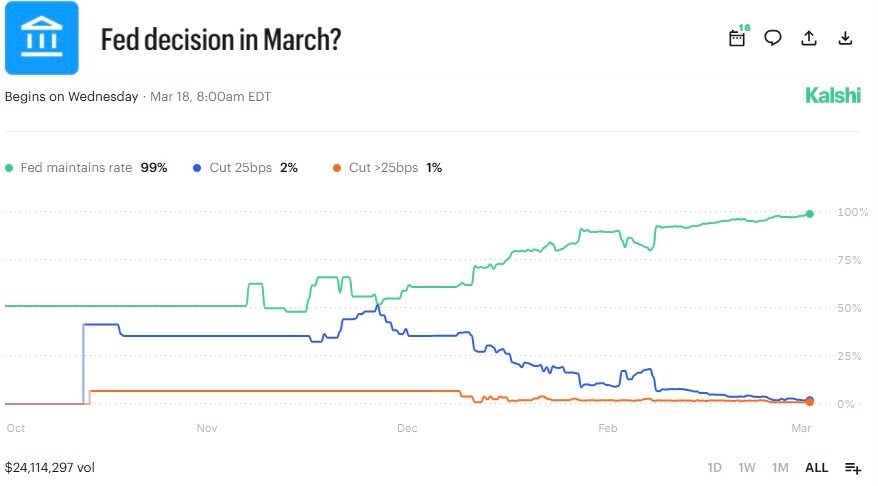Open the calendar icon with 16 badge
The height and width of the screenshot is (486, 878).
[738, 38]
